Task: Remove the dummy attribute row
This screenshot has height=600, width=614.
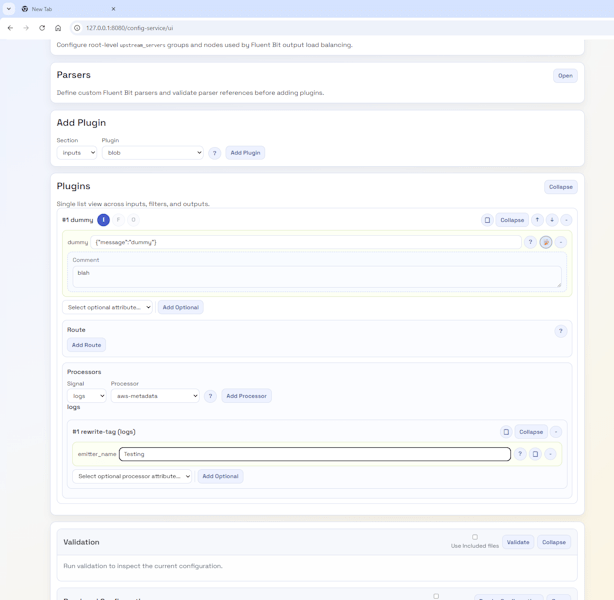Action: pyautogui.click(x=561, y=242)
